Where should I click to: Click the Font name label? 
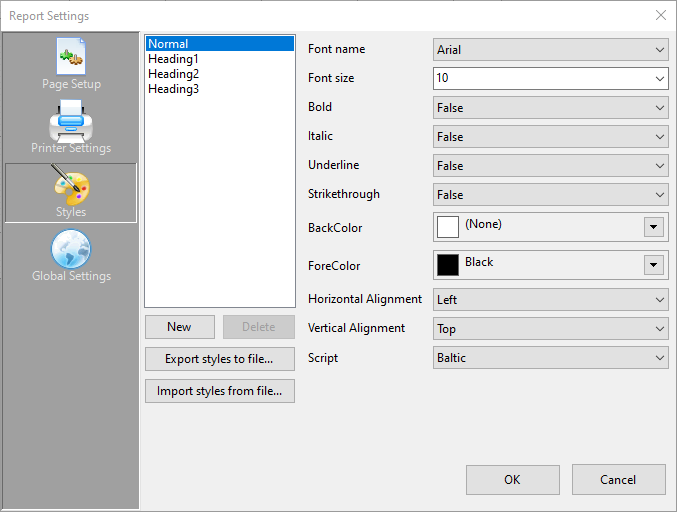click(x=336, y=49)
